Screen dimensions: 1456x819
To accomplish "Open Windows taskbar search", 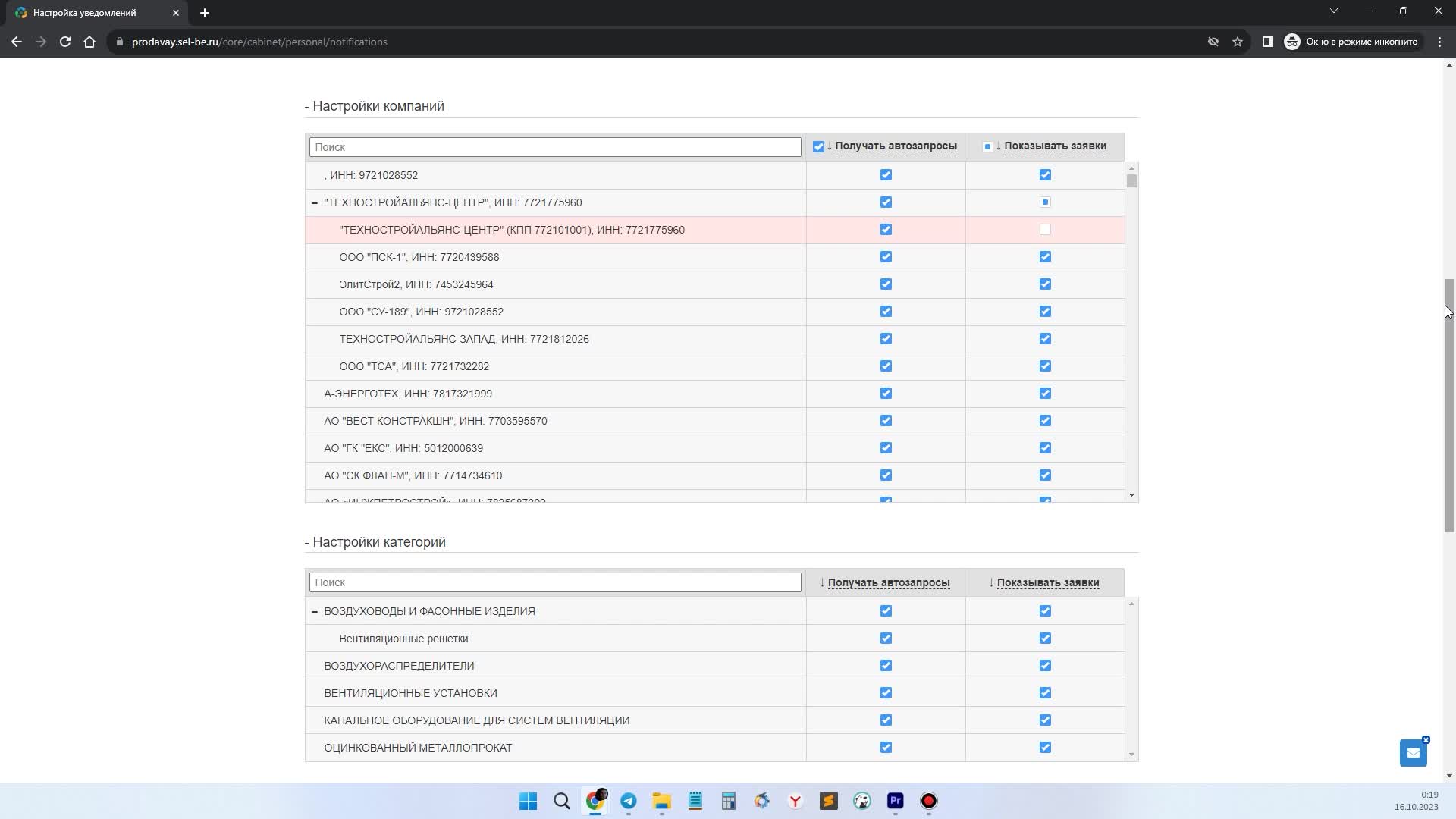I will point(562,801).
